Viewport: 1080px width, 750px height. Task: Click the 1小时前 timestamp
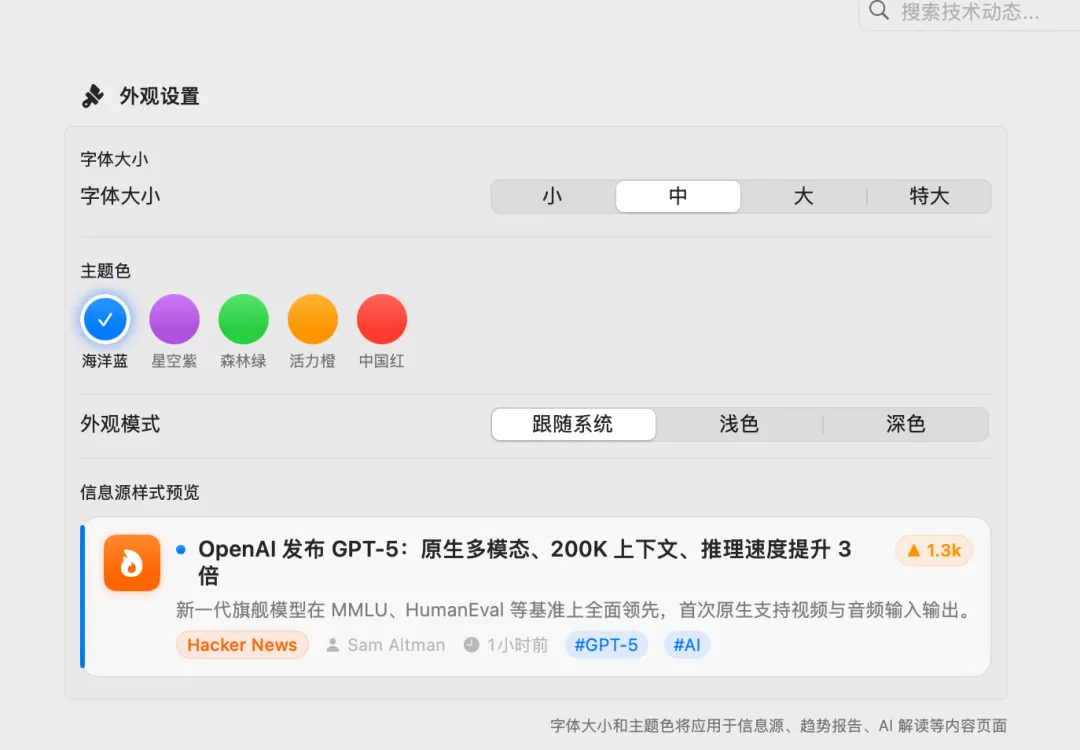517,645
